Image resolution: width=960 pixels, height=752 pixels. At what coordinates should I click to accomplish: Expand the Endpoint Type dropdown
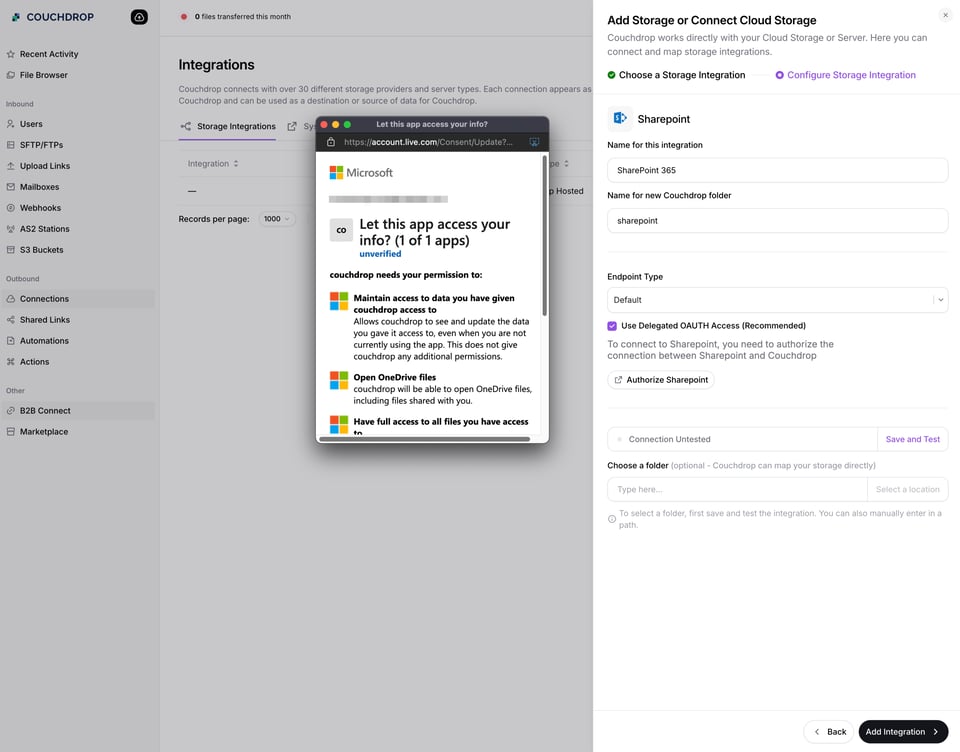(x=778, y=300)
